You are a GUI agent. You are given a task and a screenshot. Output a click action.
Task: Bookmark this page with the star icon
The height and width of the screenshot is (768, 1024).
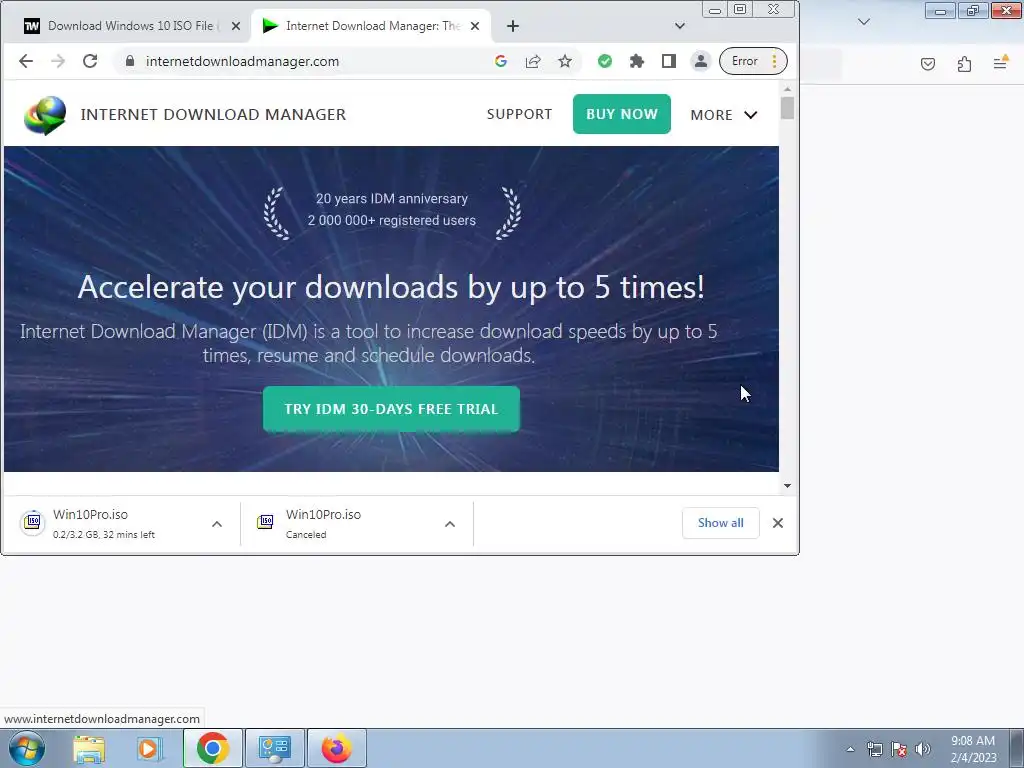tap(565, 61)
